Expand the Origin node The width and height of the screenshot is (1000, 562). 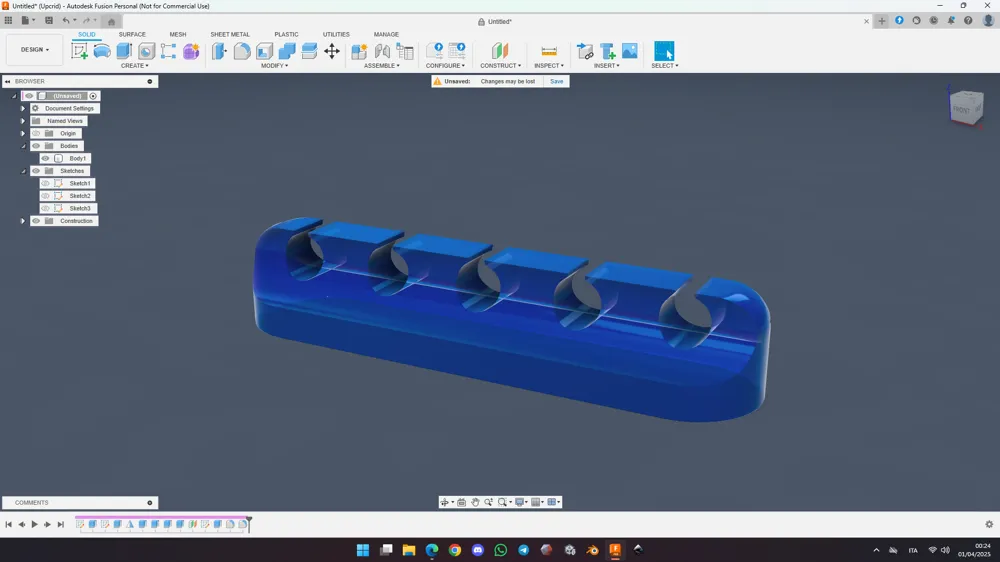coord(23,133)
